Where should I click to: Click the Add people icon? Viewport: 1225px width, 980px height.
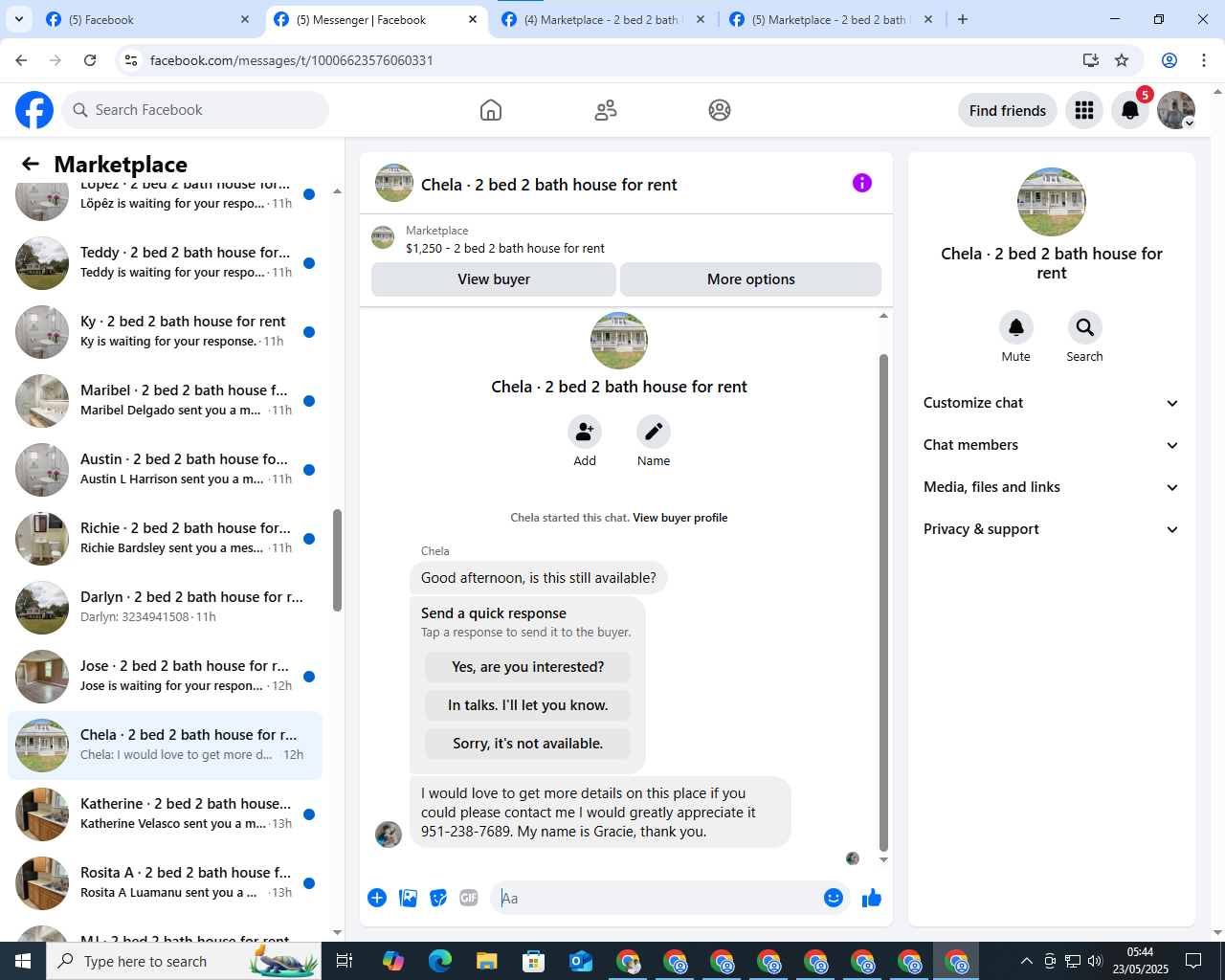coord(585,432)
